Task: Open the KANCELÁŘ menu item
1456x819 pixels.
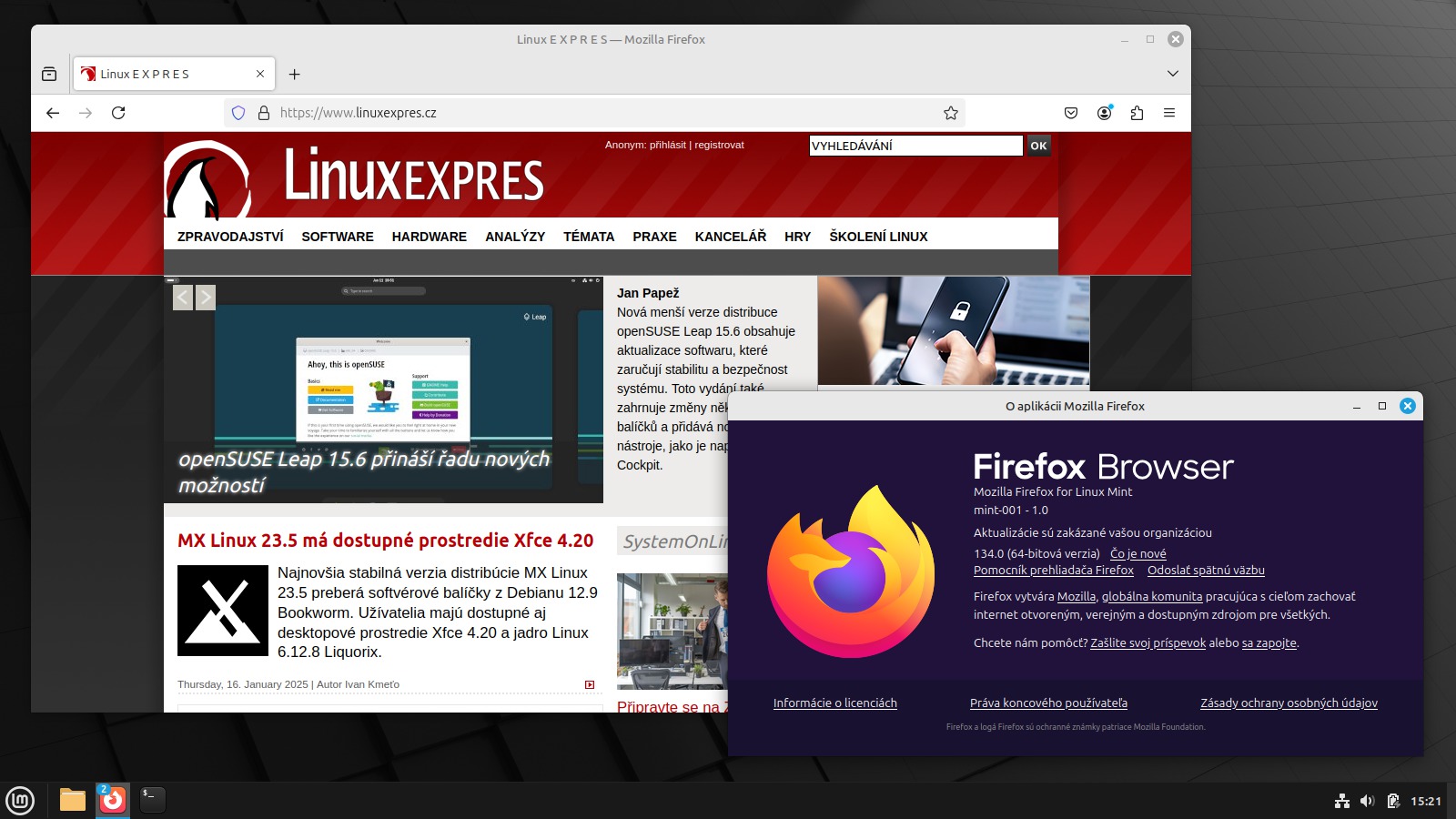Action: coord(731,237)
